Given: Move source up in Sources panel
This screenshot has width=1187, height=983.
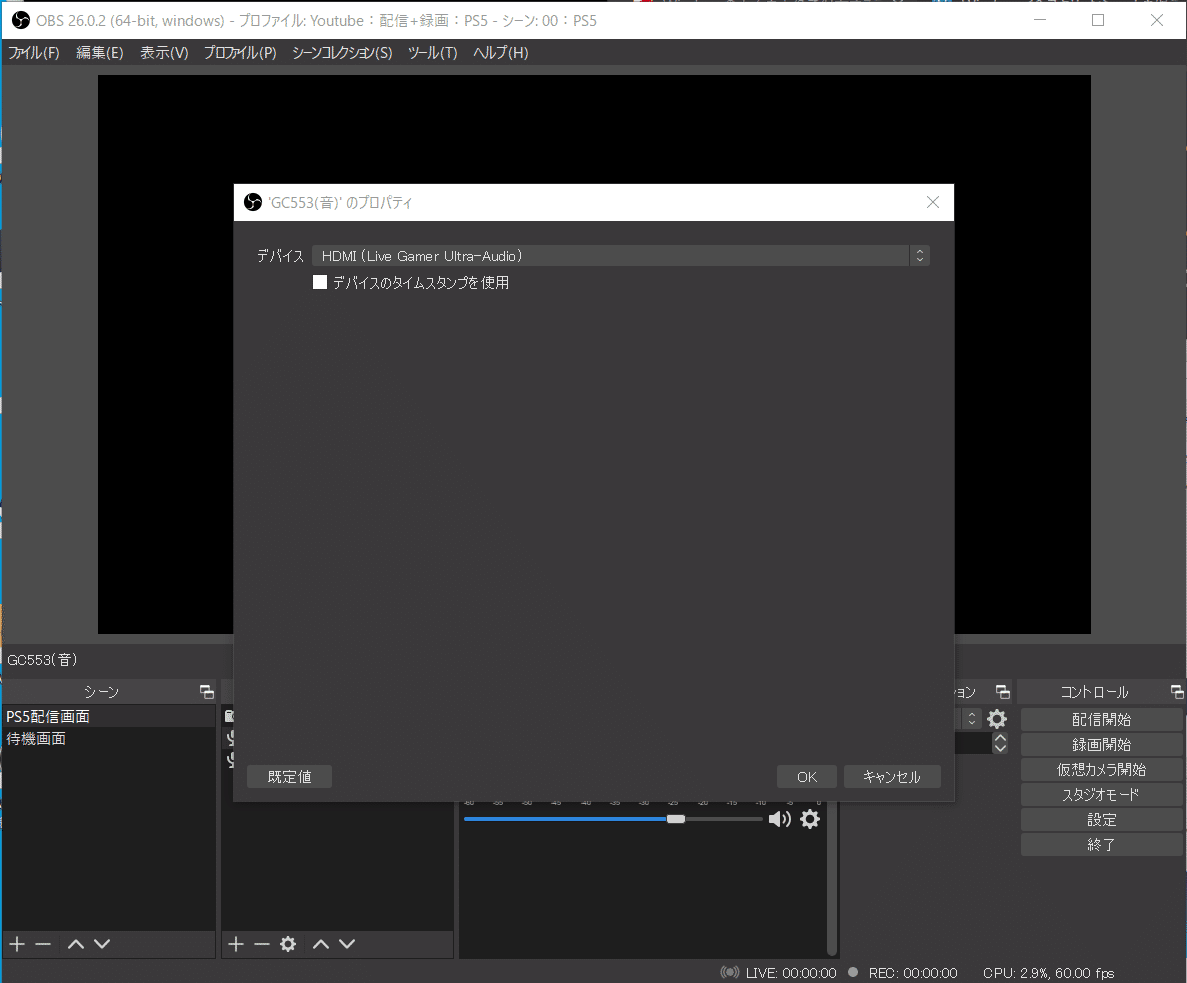Looking at the screenshot, I should pyautogui.click(x=321, y=944).
